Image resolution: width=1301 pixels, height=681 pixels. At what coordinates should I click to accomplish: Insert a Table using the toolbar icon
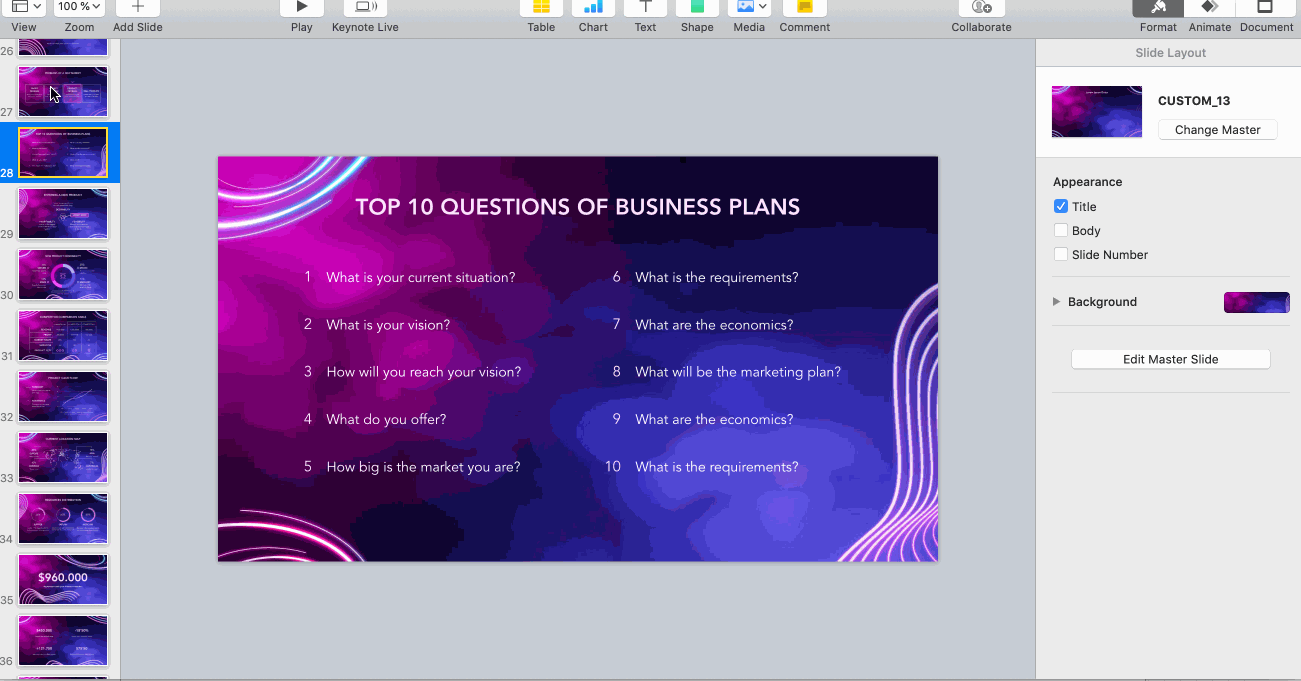pyautogui.click(x=541, y=8)
